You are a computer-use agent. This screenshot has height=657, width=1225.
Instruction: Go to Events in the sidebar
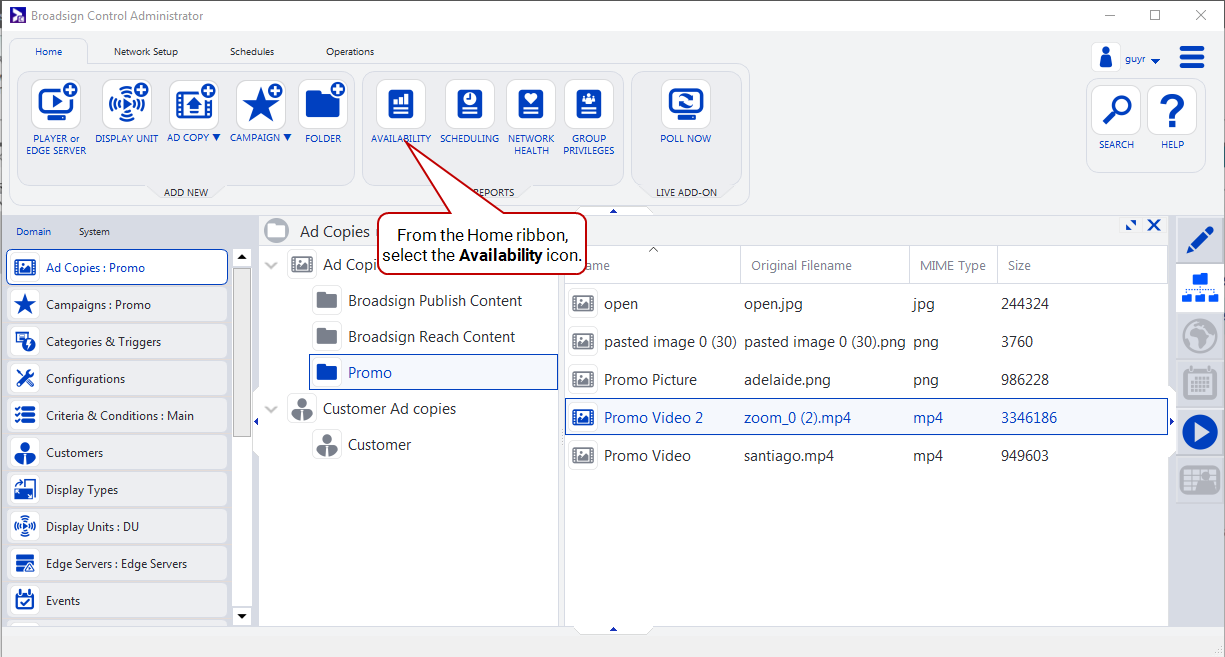point(117,601)
